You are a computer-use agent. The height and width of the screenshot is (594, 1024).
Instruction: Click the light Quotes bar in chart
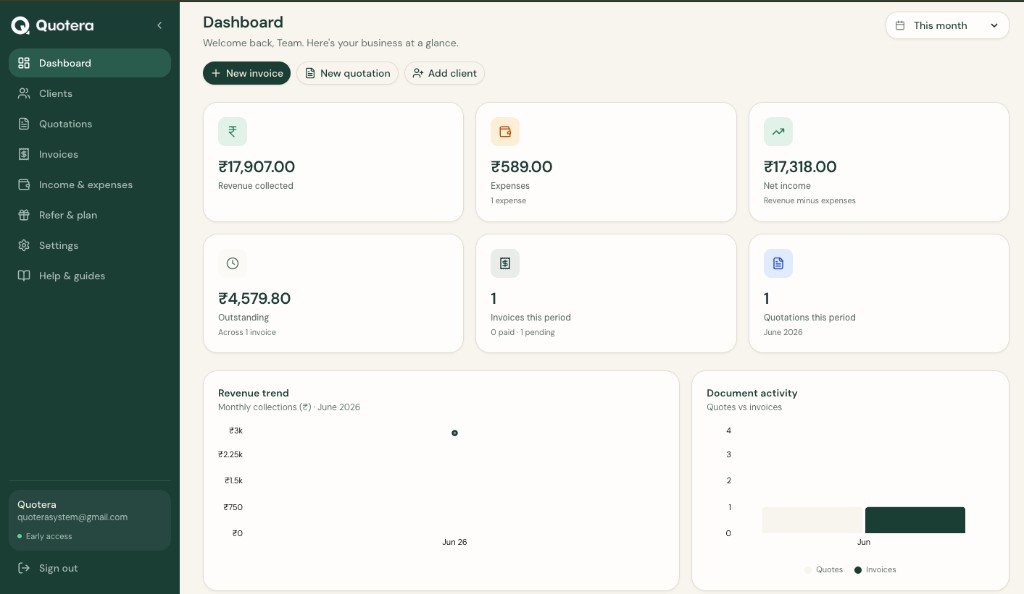click(812, 520)
